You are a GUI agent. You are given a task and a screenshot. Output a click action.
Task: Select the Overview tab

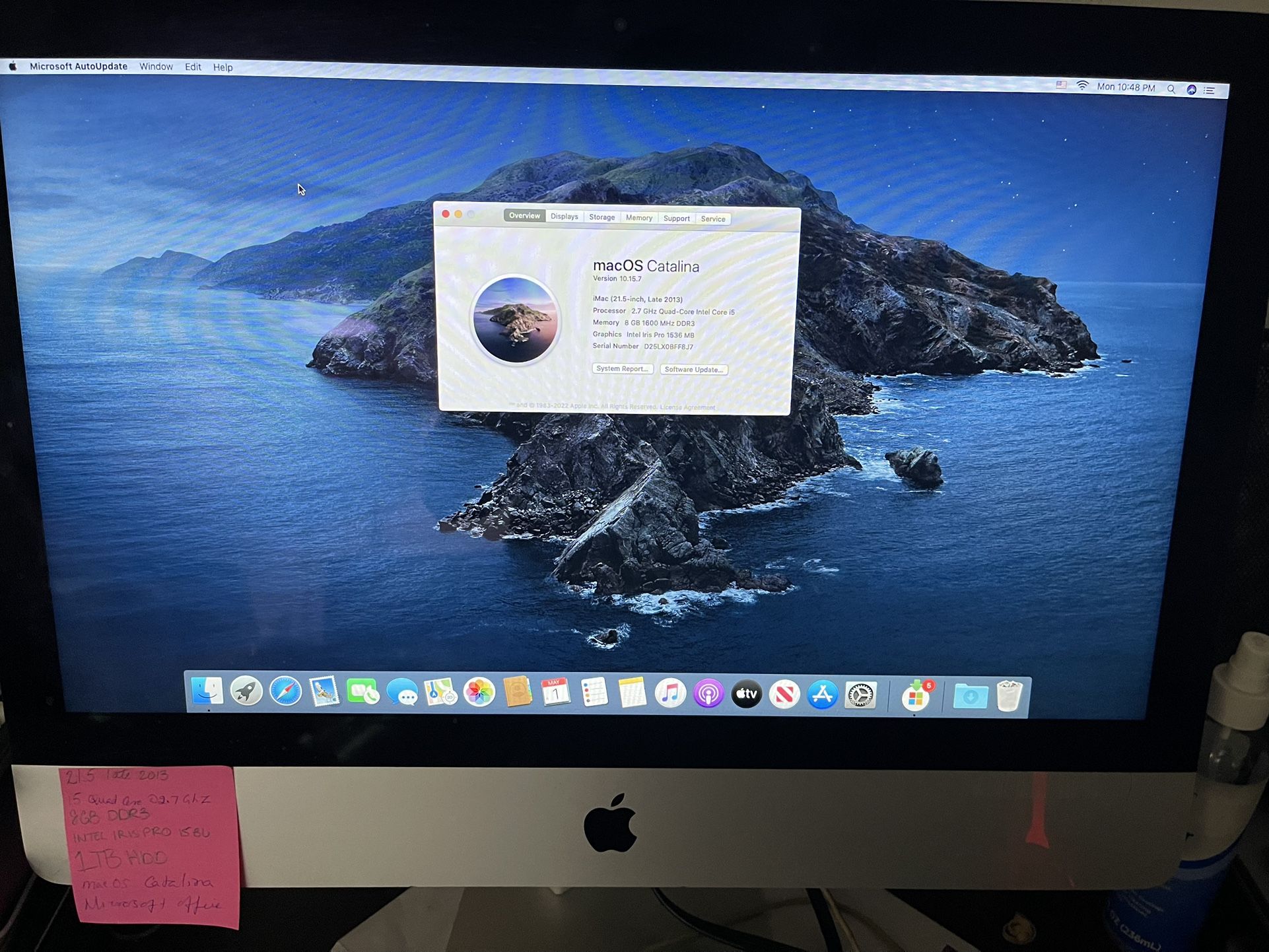coord(524,216)
